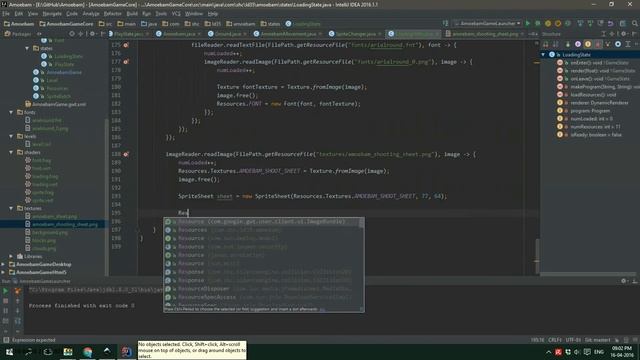Select isReady: boolean field in Structure
Screen dimensions: 640x360
[596, 135]
